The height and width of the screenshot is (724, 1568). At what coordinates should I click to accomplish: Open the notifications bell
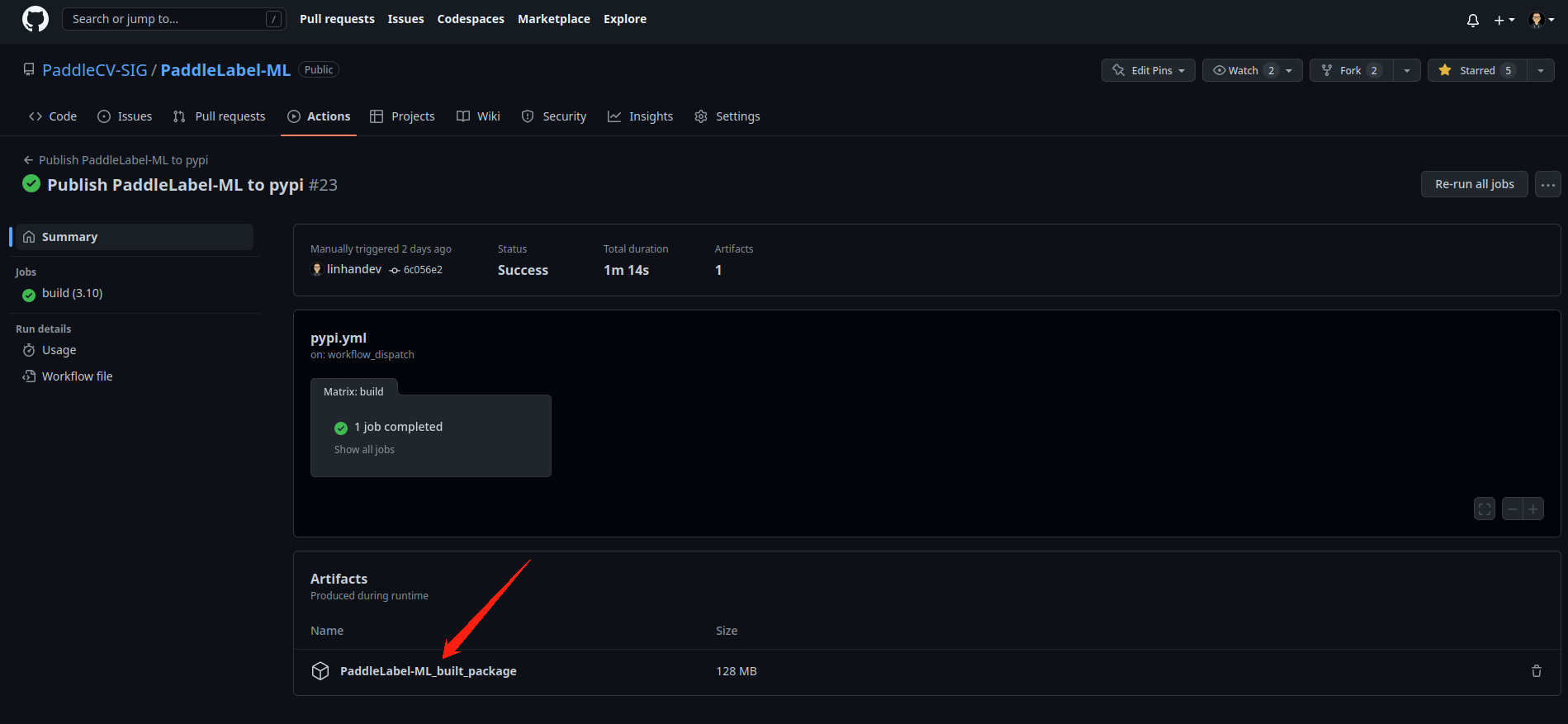1472,20
